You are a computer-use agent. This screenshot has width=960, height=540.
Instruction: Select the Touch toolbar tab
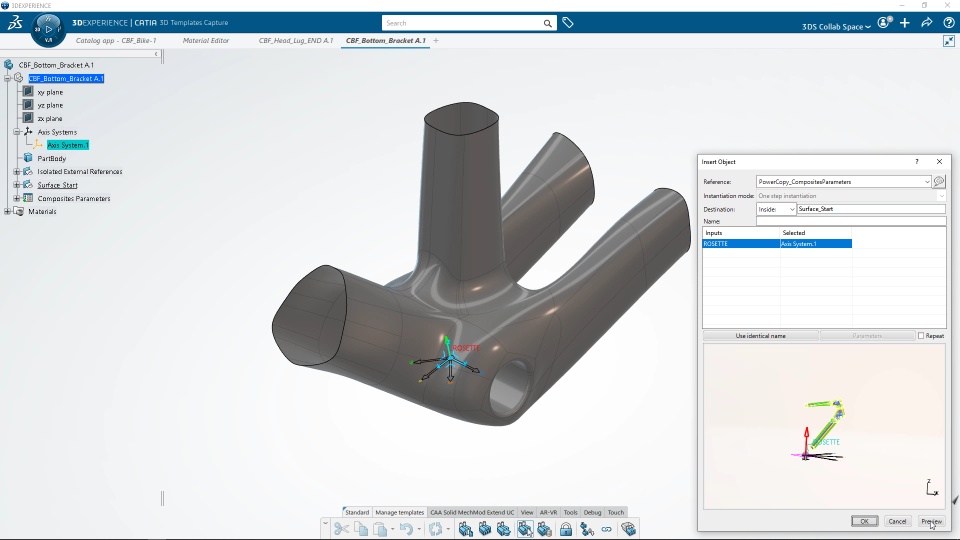coord(615,512)
